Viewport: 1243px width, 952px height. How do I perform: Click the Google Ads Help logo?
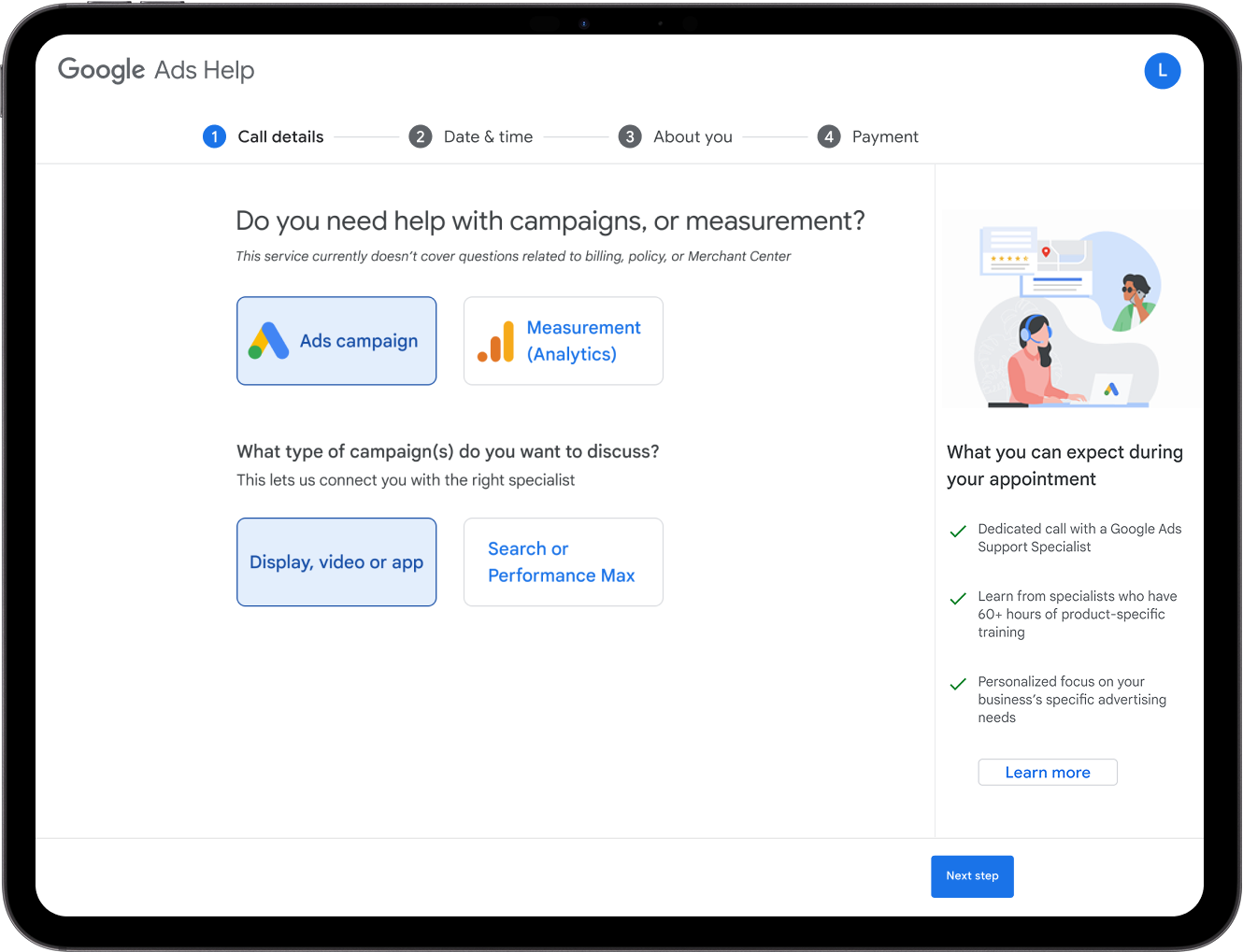click(156, 70)
